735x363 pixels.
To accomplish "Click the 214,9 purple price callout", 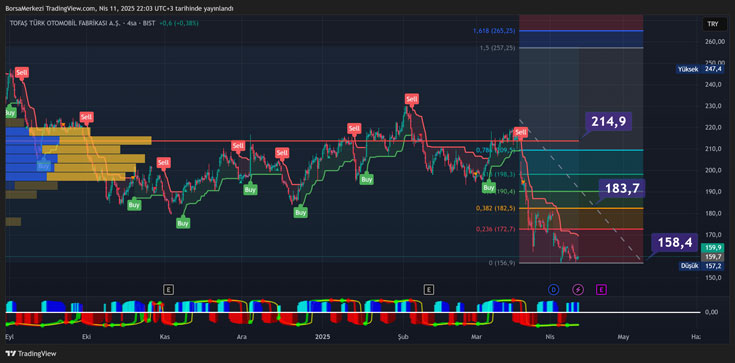I will pos(609,121).
